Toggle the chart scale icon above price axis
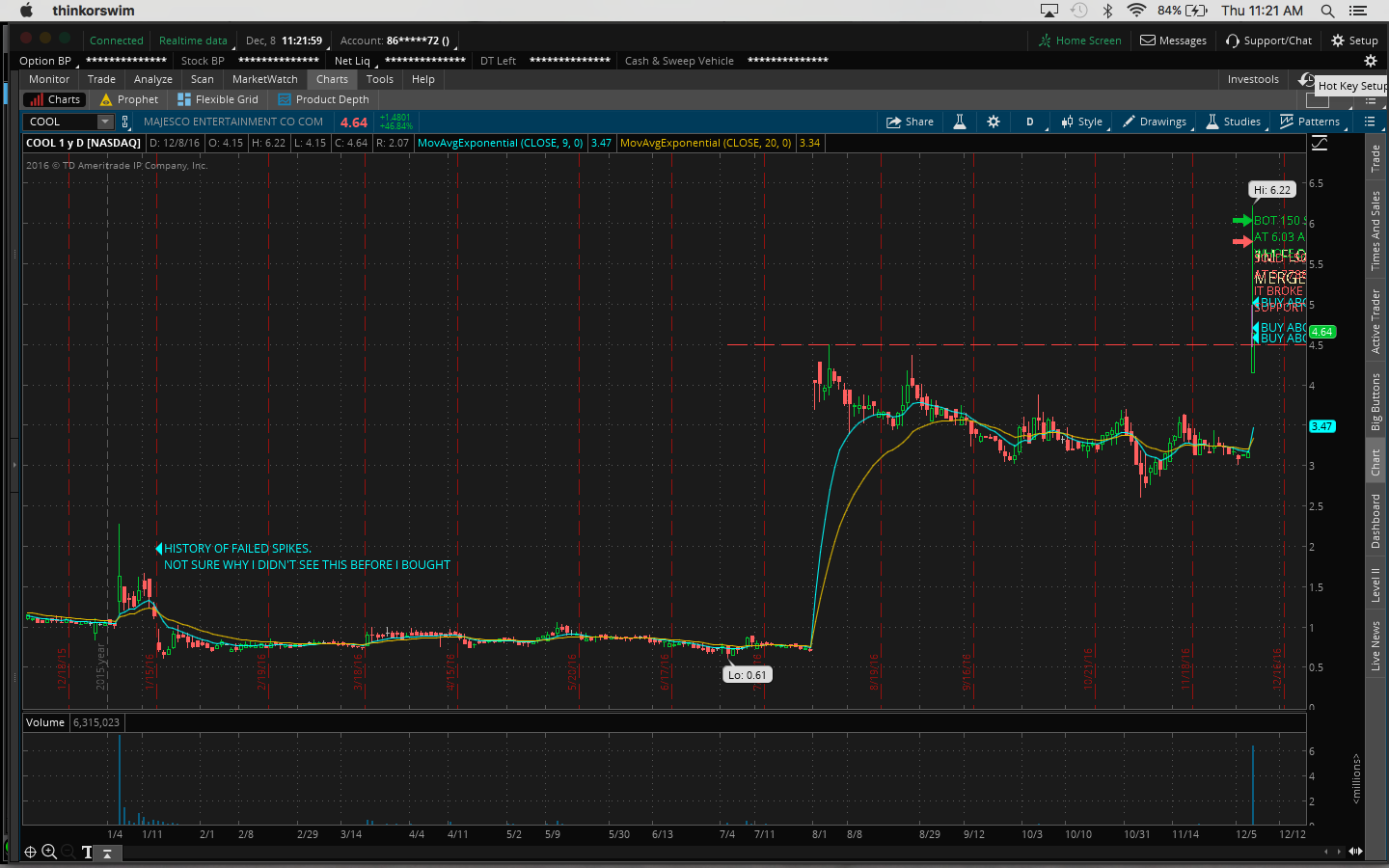Screen dimensions: 1389x868 pyautogui.click(x=1320, y=143)
